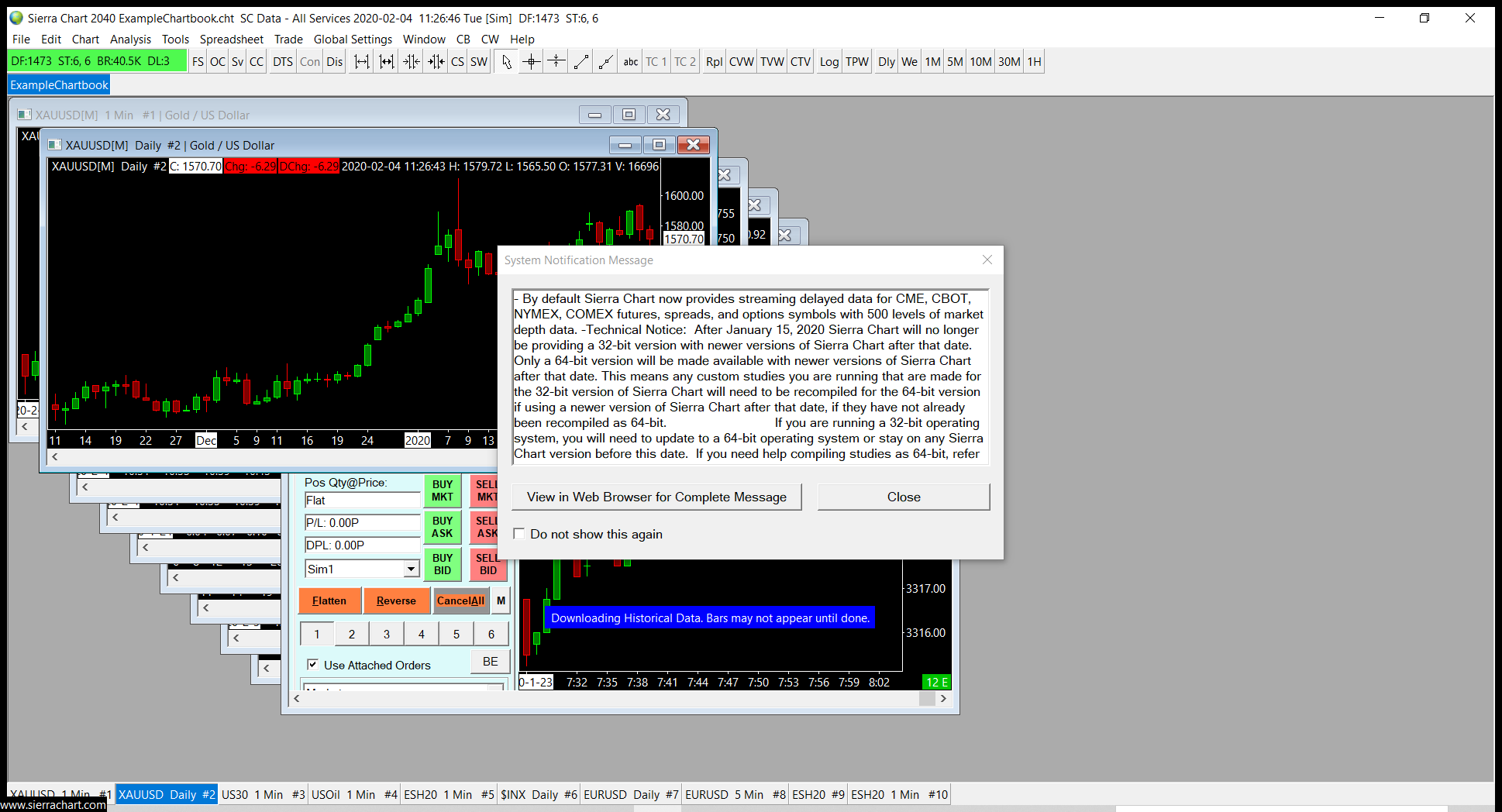The height and width of the screenshot is (812, 1502).
Task: Click the DTS toolbar button
Action: pos(283,62)
